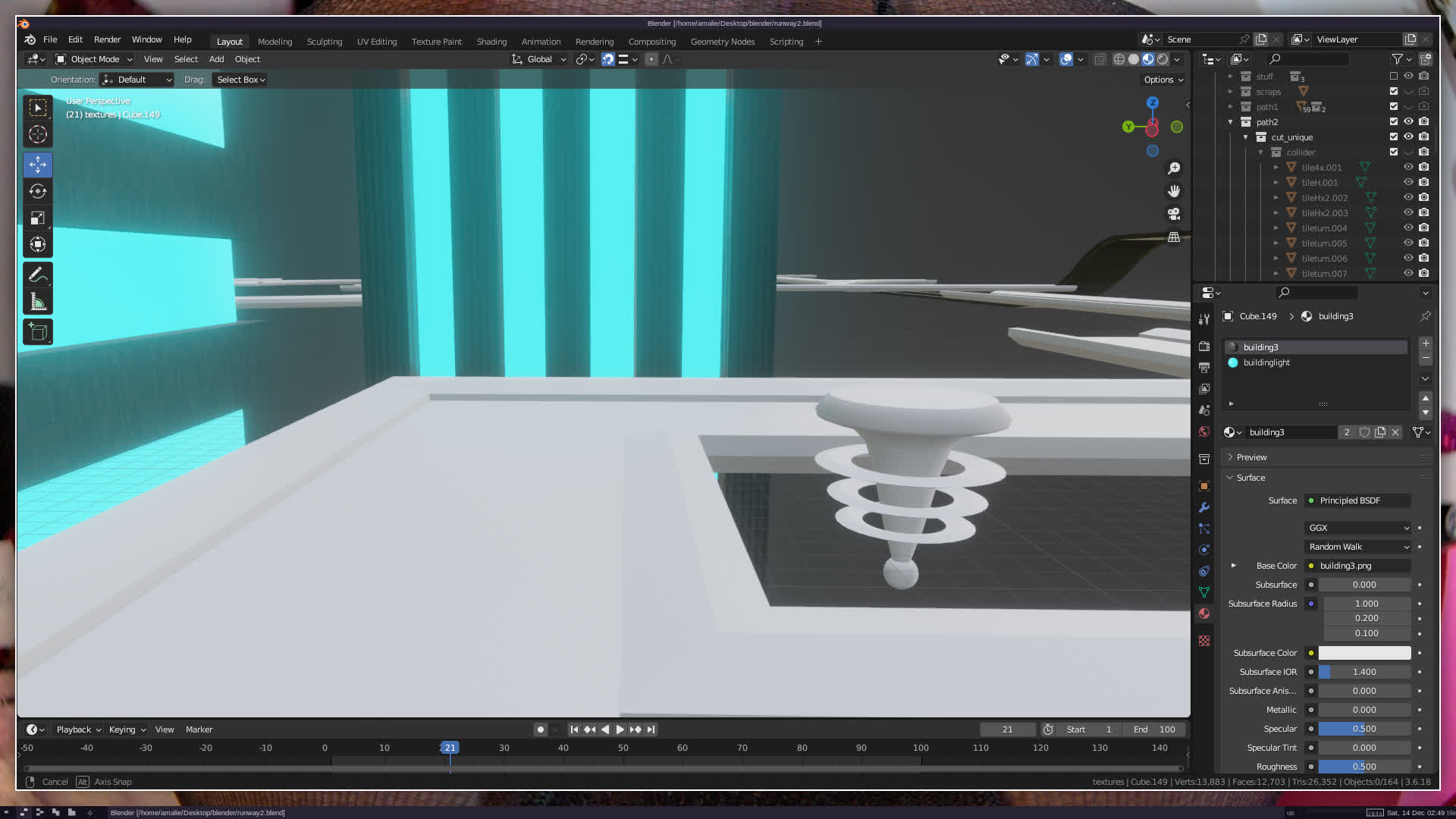Viewport: 1456px width, 819px height.
Task: Click the Subsurface Color swatch
Action: pyautogui.click(x=1364, y=653)
